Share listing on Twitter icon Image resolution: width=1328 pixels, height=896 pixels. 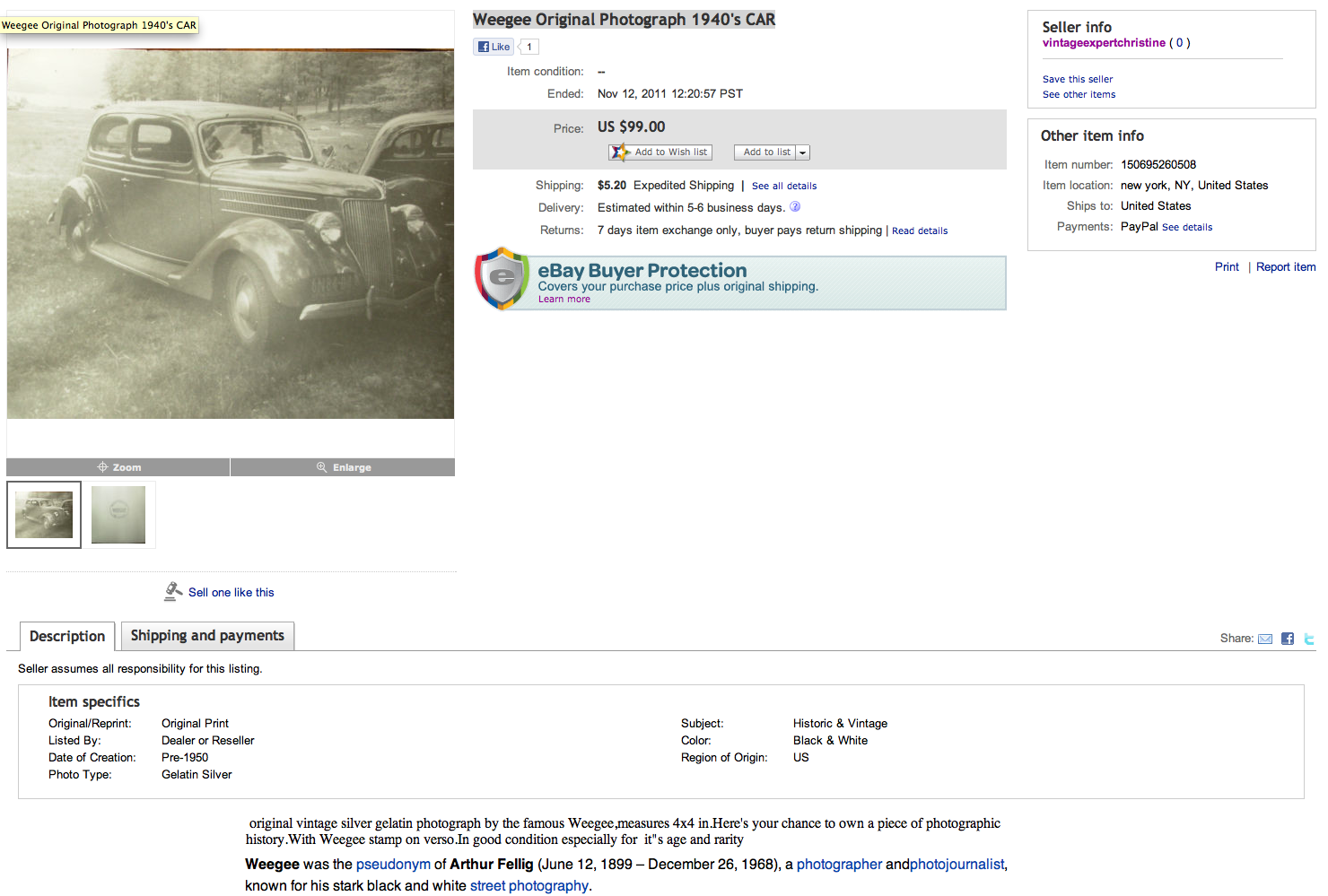tap(1309, 639)
